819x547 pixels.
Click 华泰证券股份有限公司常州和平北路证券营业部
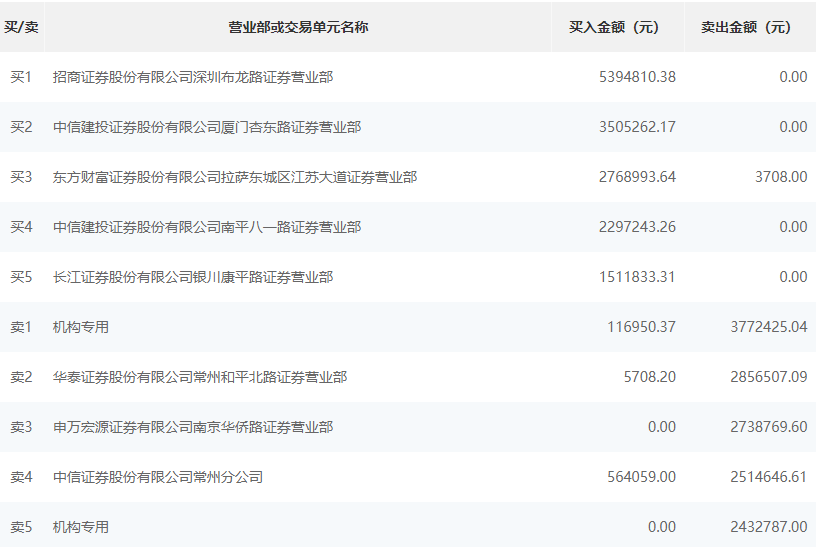click(200, 377)
